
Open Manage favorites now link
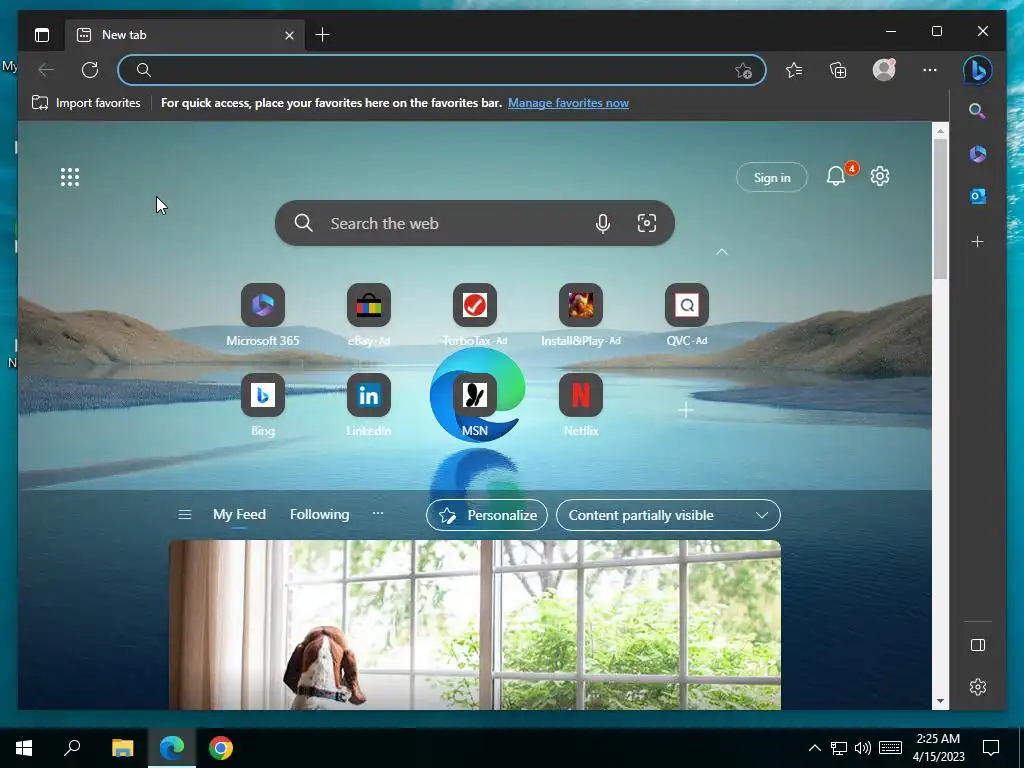(x=568, y=103)
